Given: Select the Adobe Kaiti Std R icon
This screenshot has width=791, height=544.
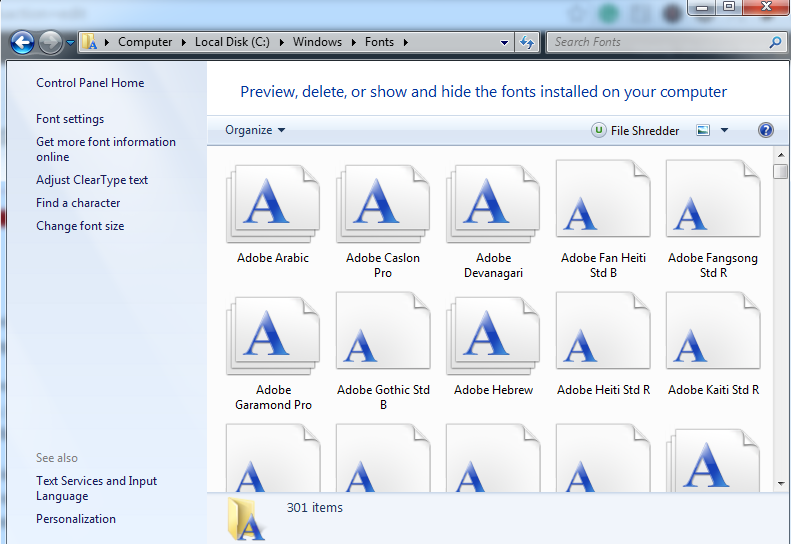Looking at the screenshot, I should click(713, 331).
